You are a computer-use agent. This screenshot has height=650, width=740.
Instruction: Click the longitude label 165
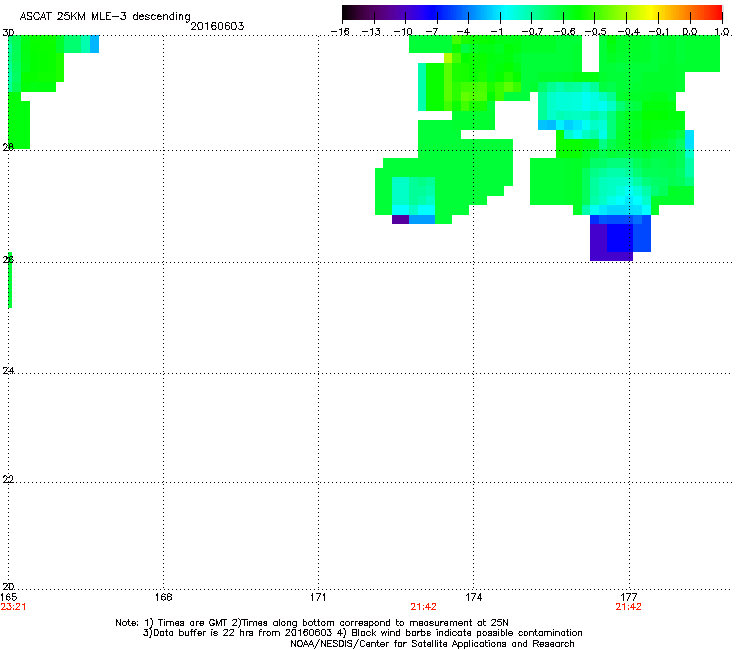point(8,597)
